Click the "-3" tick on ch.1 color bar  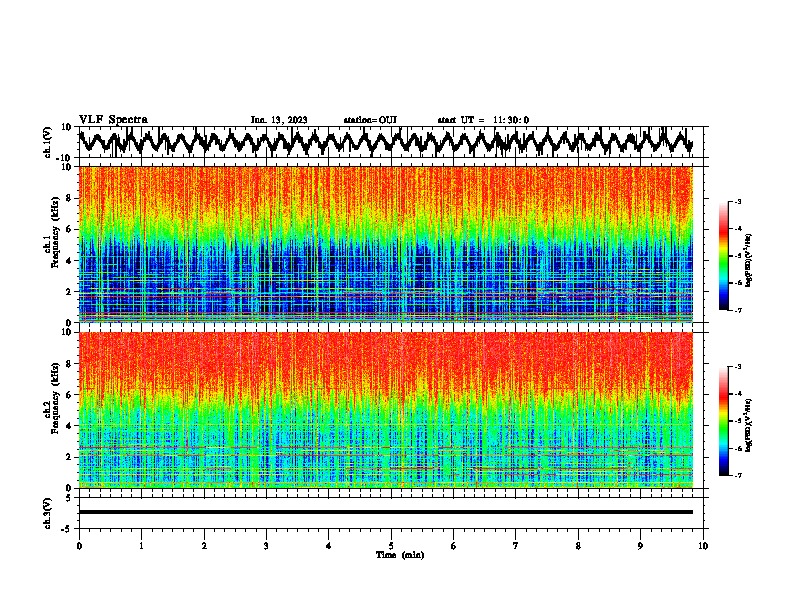pos(737,201)
